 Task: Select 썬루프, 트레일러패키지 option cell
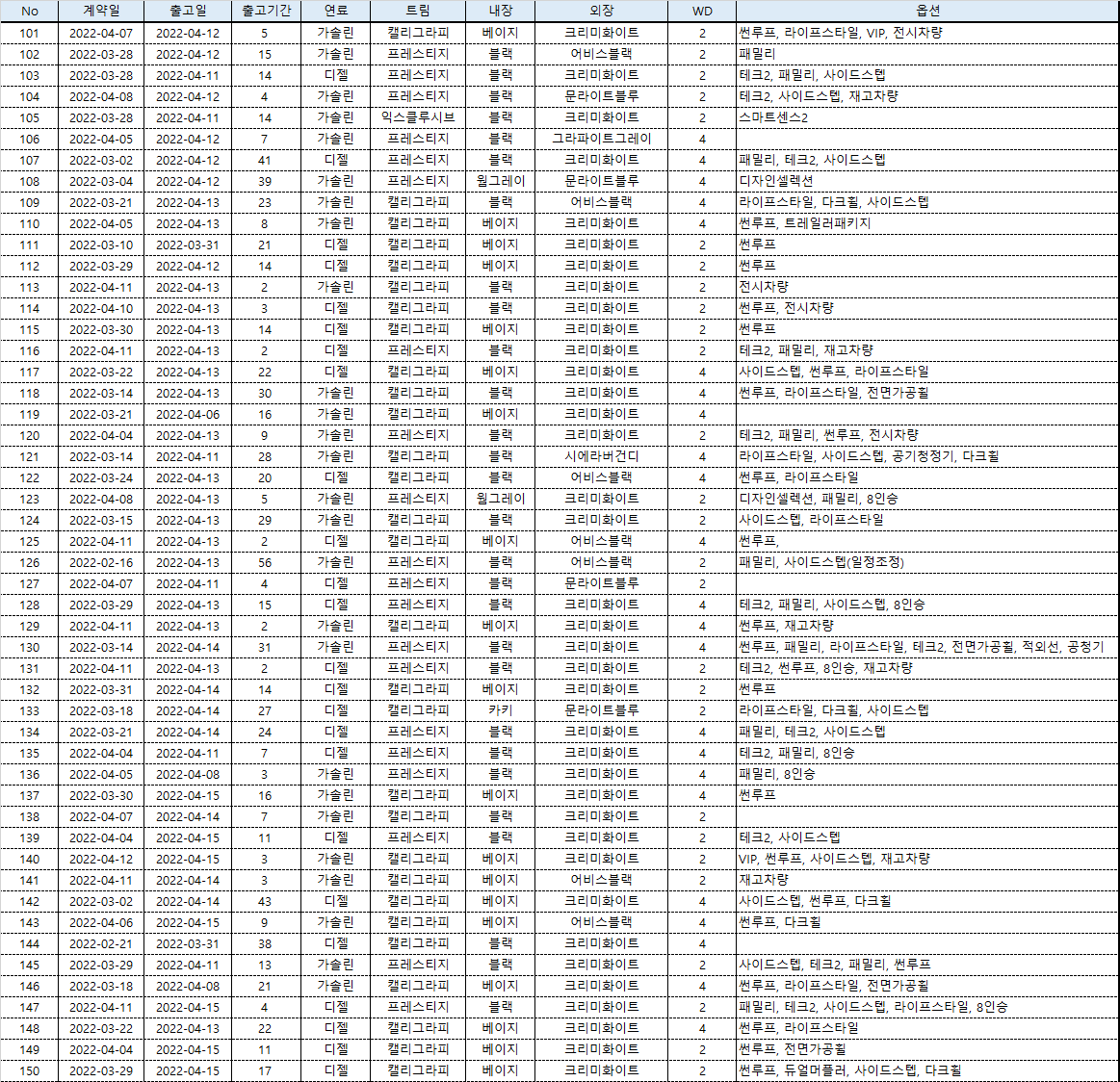(x=927, y=223)
